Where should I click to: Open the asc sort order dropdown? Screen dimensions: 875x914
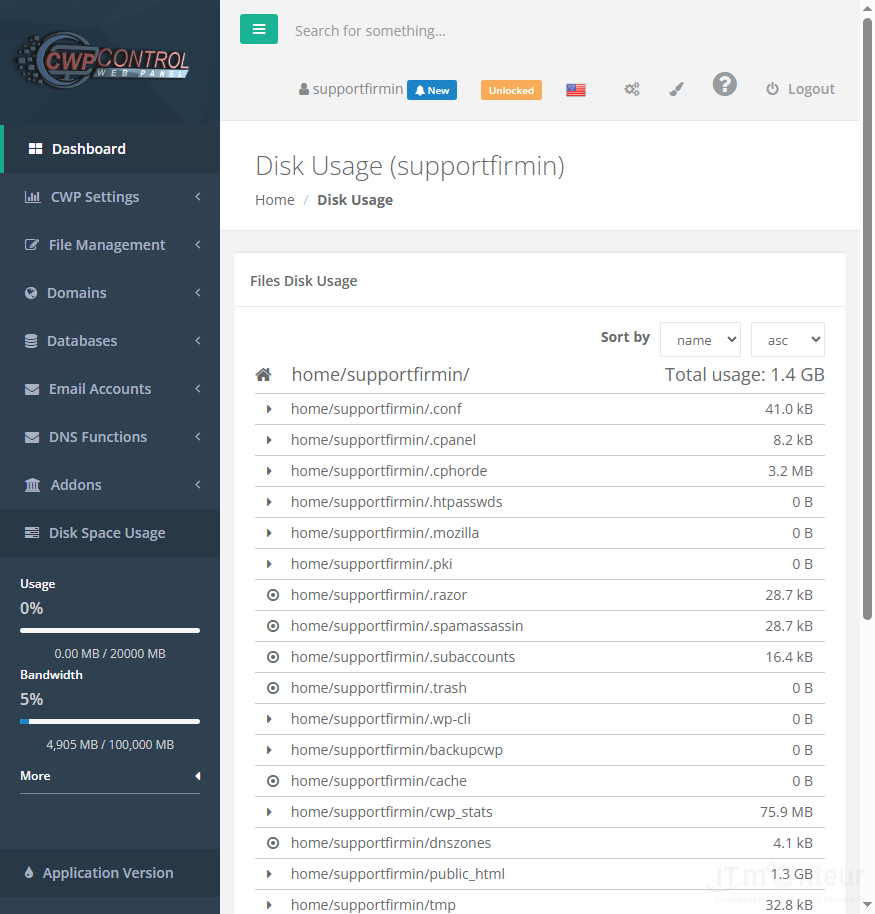point(788,340)
